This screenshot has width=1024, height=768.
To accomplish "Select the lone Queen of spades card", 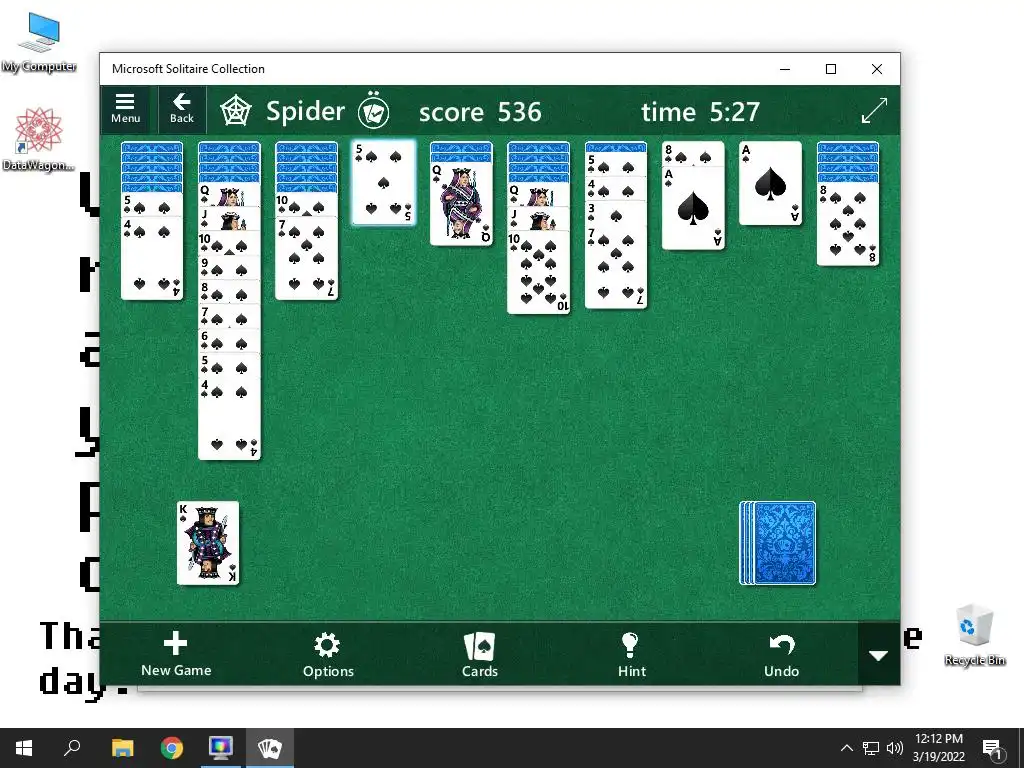I will point(461,203).
